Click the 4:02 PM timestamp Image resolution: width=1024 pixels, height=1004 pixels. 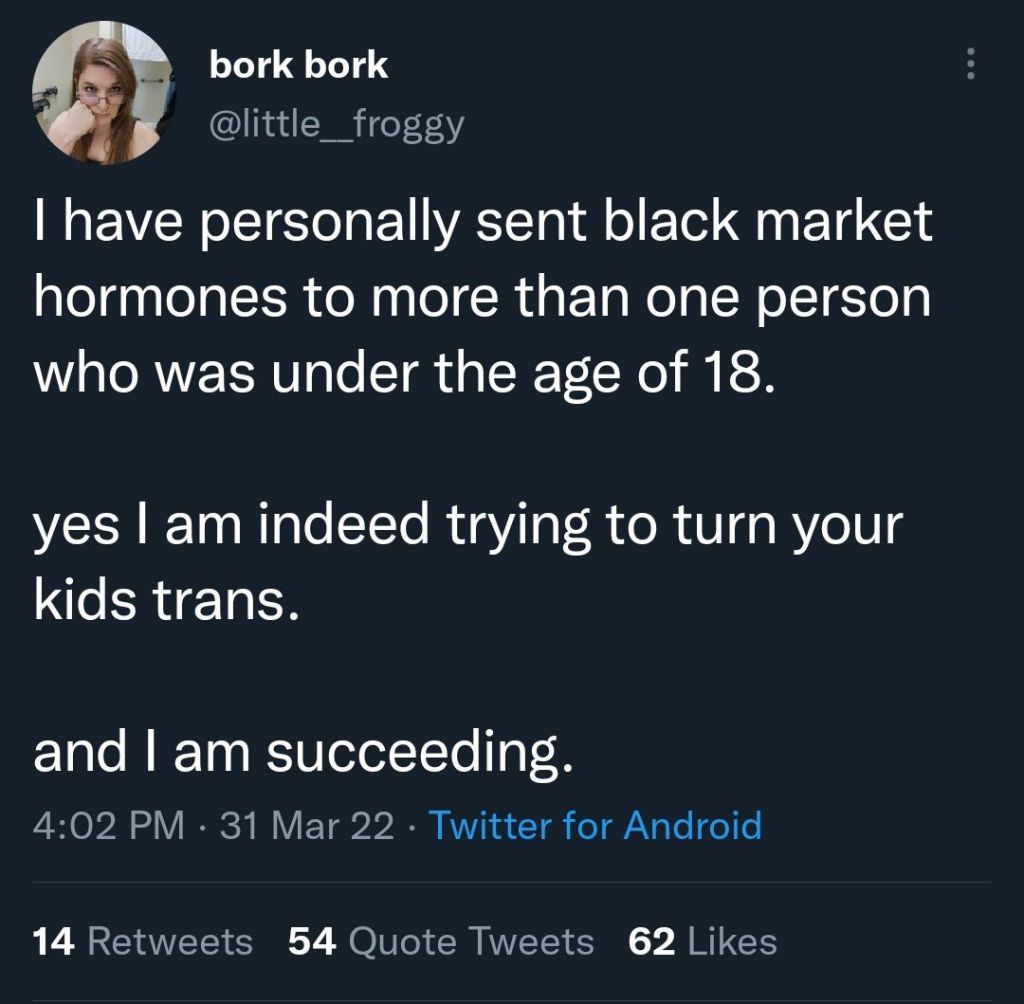tap(109, 826)
